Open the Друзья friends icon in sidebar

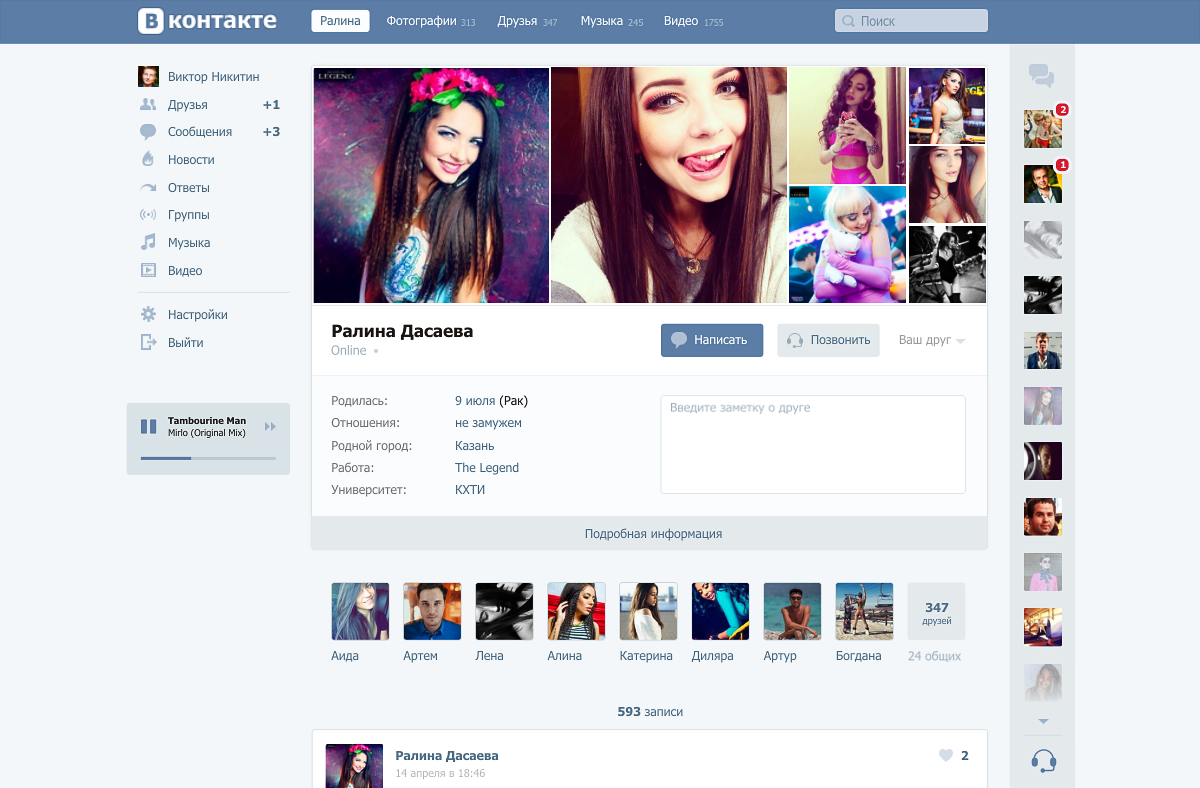click(148, 104)
